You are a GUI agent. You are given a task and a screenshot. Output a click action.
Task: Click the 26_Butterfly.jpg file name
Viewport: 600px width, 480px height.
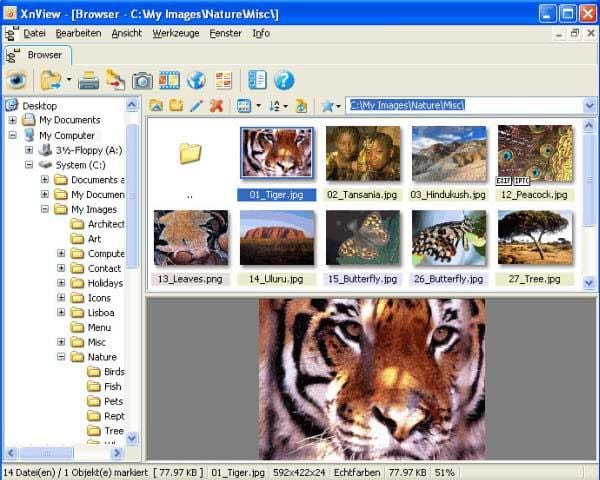pyautogui.click(x=448, y=279)
